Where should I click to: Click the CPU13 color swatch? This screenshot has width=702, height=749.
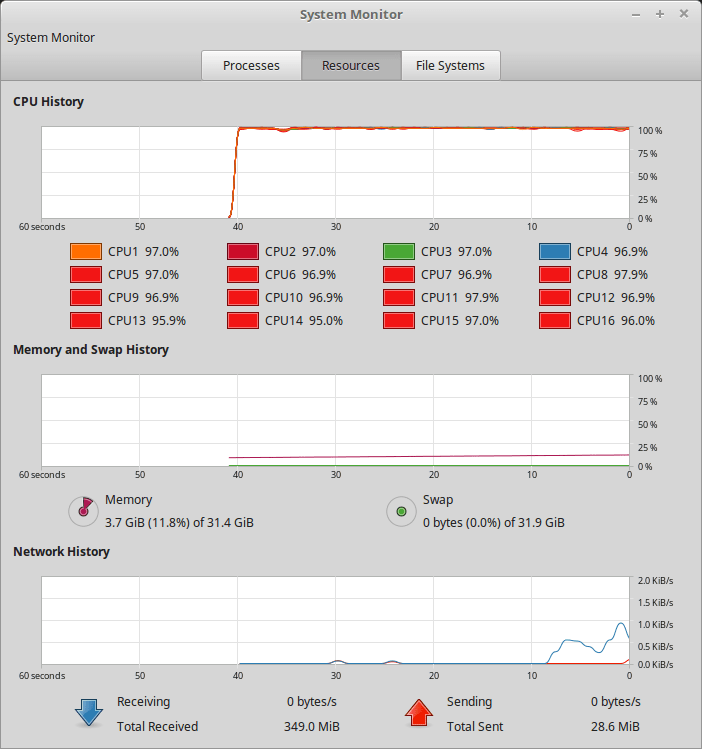86,321
